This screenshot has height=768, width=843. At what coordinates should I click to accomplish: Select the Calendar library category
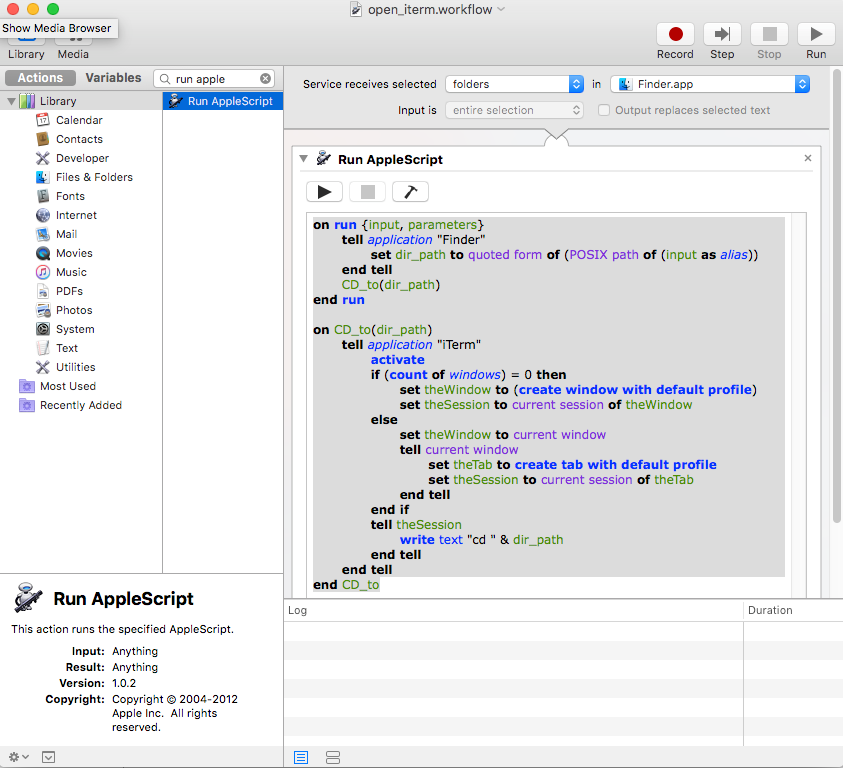coord(79,120)
